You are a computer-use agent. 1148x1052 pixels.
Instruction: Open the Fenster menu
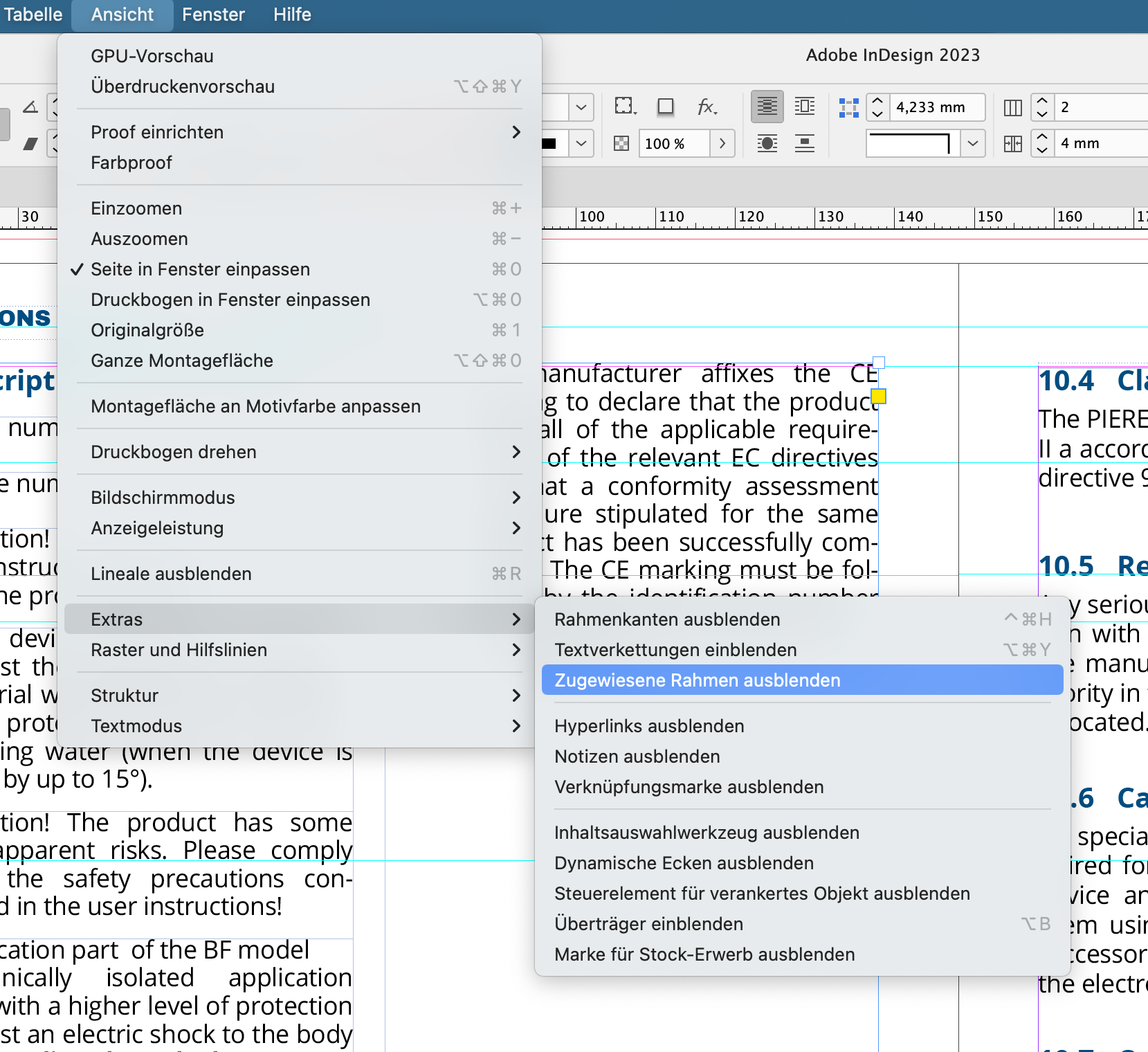click(x=213, y=15)
